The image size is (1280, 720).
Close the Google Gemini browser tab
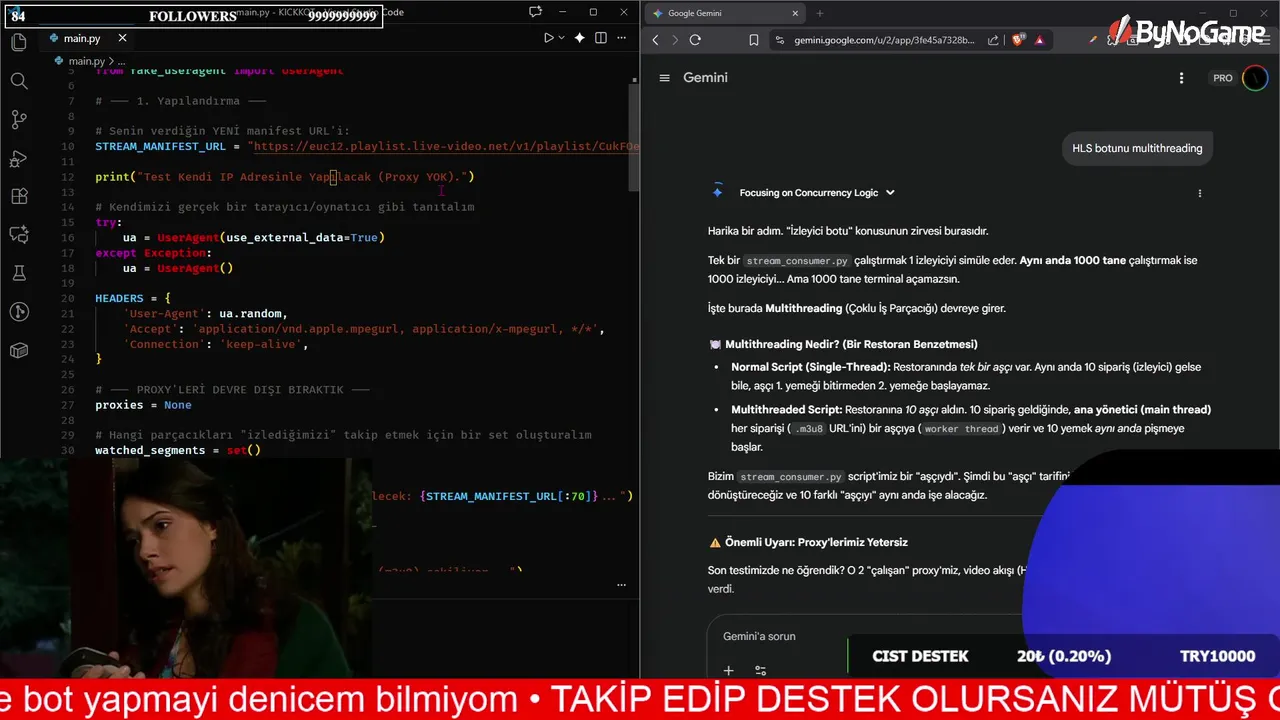[795, 13]
